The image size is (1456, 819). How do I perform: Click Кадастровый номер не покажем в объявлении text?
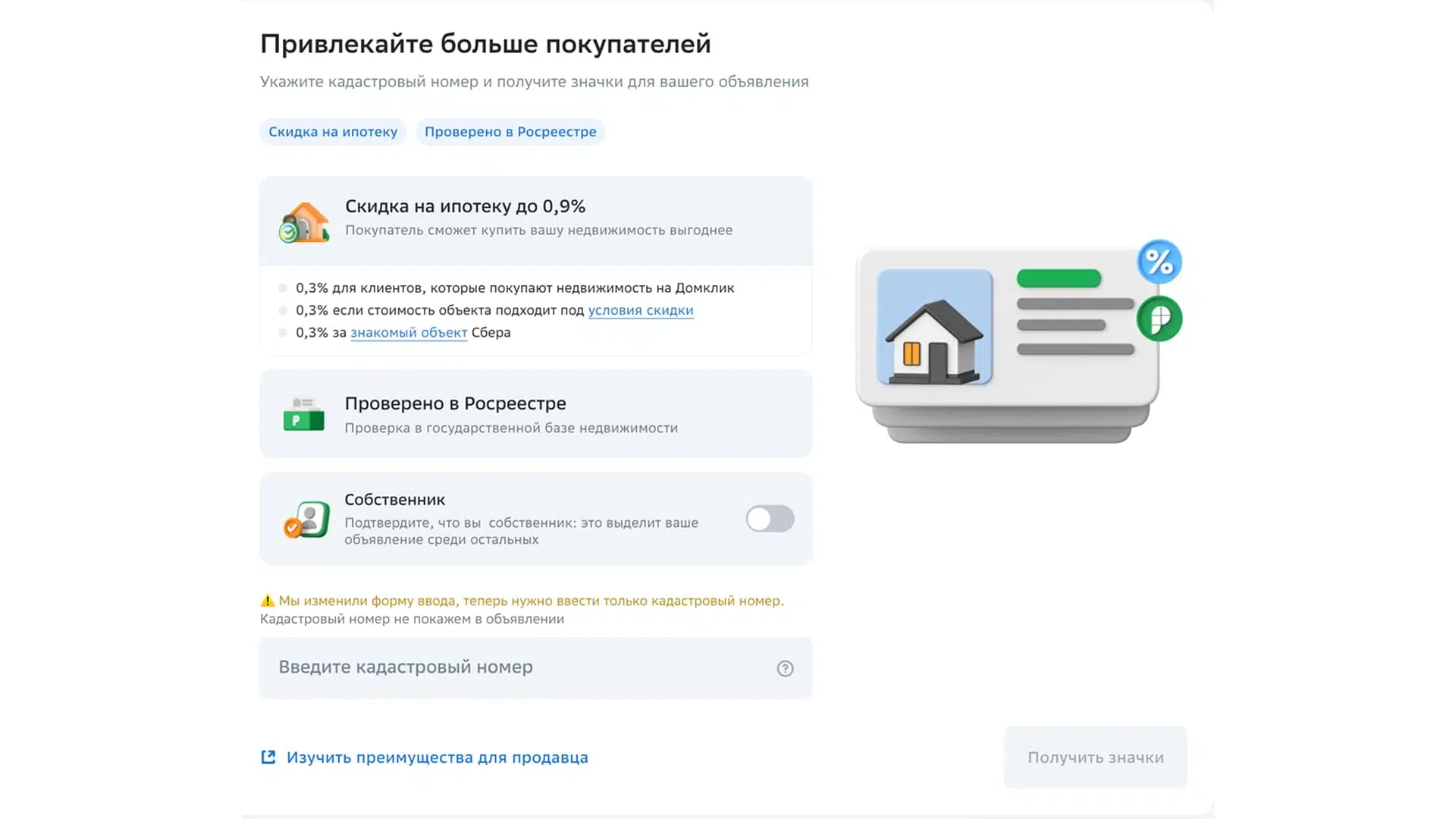412,619
